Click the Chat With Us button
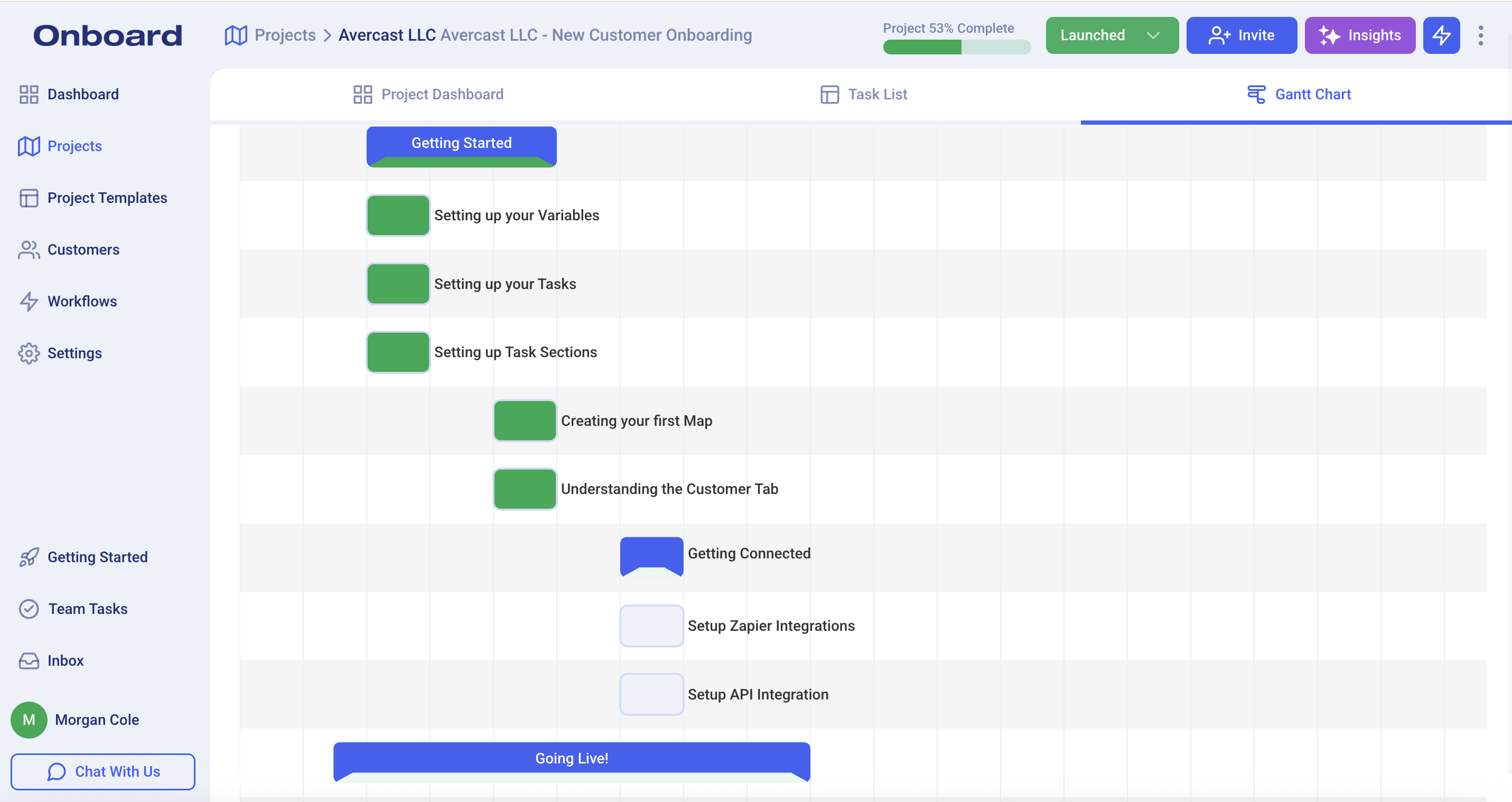This screenshot has height=802, width=1512. pyautogui.click(x=102, y=771)
